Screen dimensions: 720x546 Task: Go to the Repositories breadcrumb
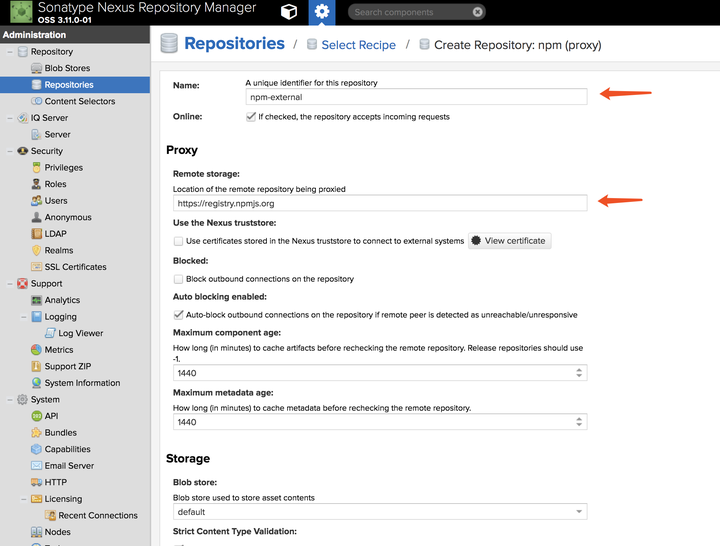pos(234,44)
